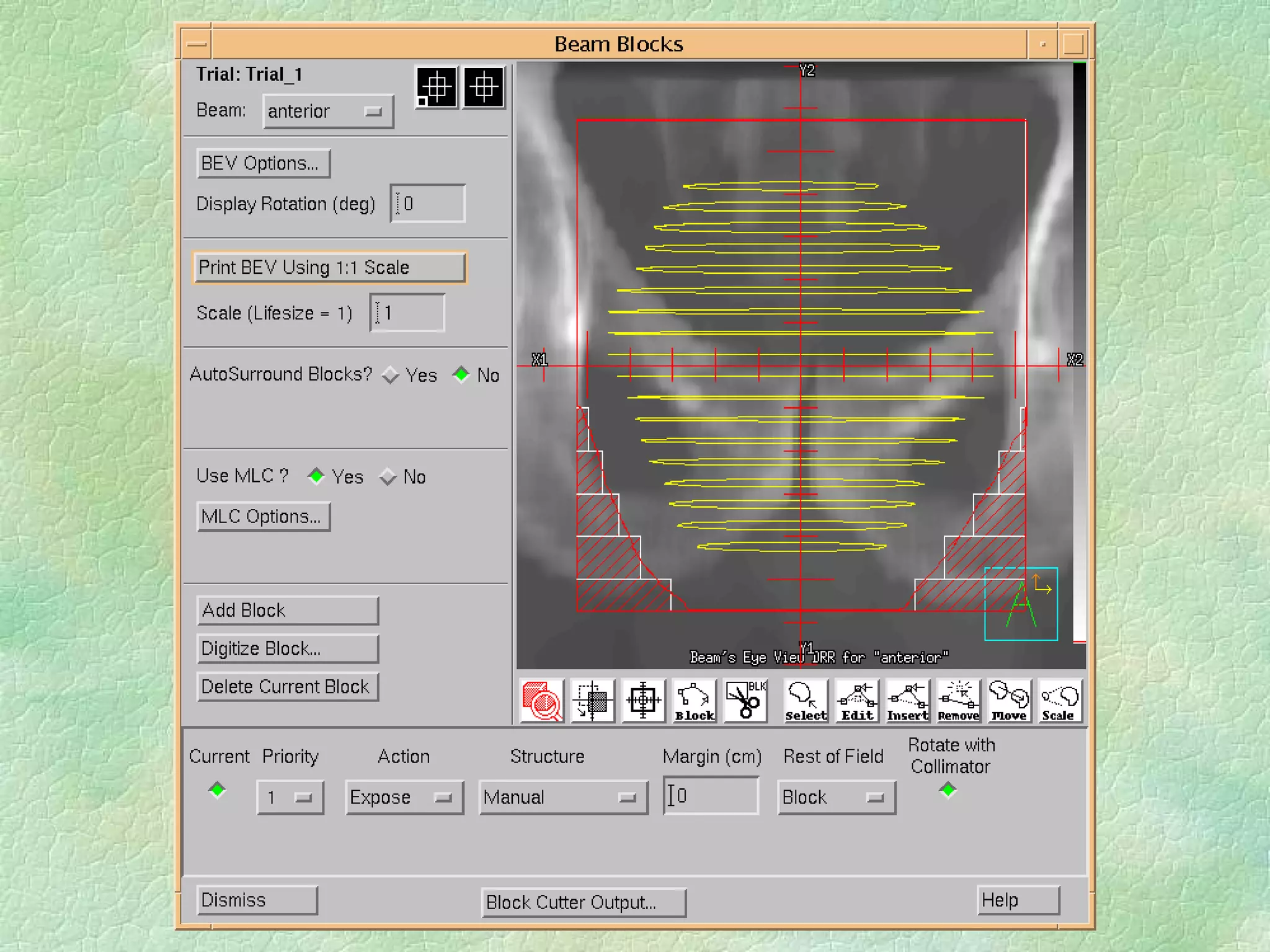Select the Move block tool
The width and height of the screenshot is (1270, 952).
point(1009,701)
